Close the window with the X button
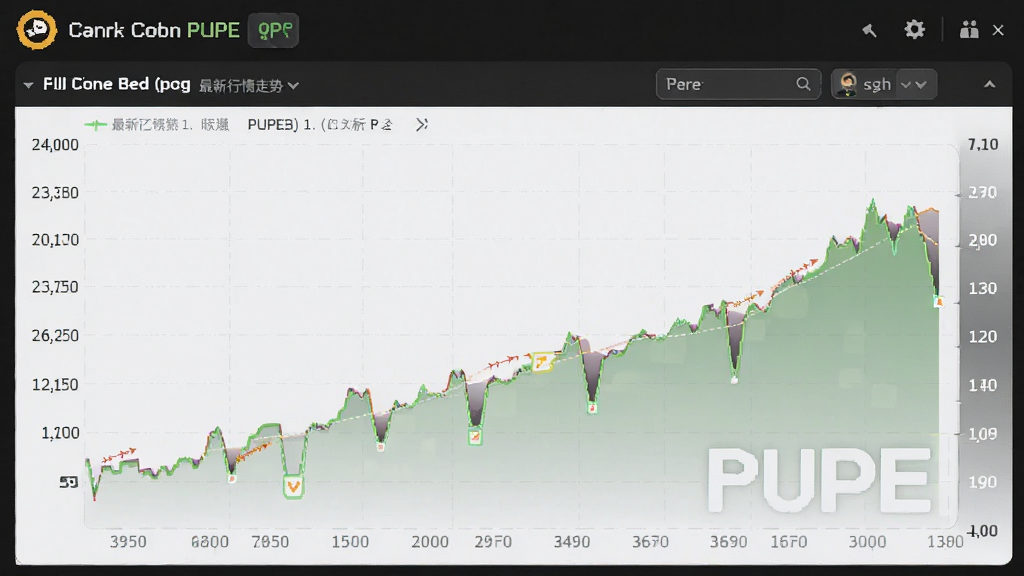This screenshot has width=1024, height=576. pyautogui.click(x=998, y=30)
